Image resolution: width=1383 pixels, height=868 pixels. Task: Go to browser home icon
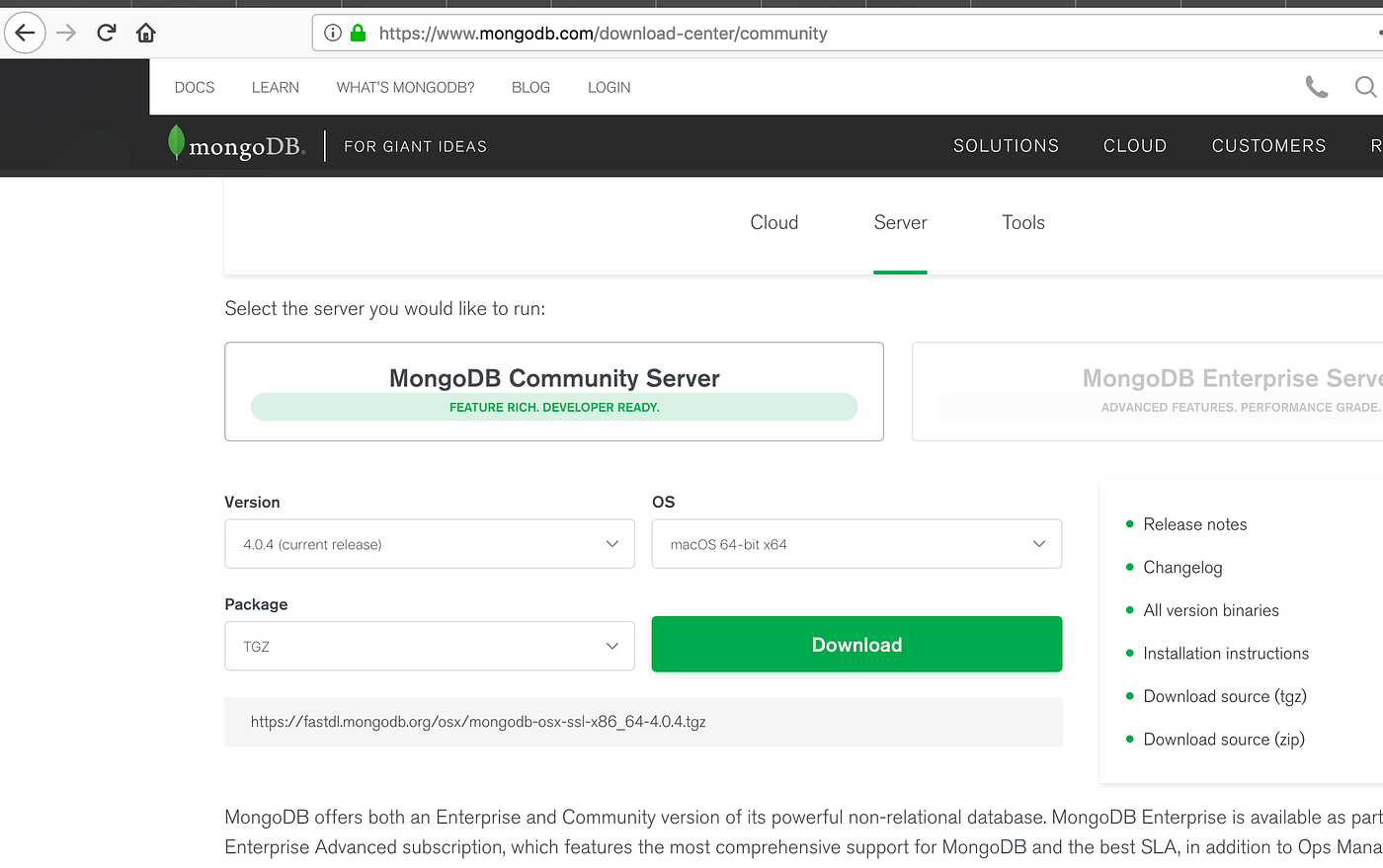pos(146,33)
